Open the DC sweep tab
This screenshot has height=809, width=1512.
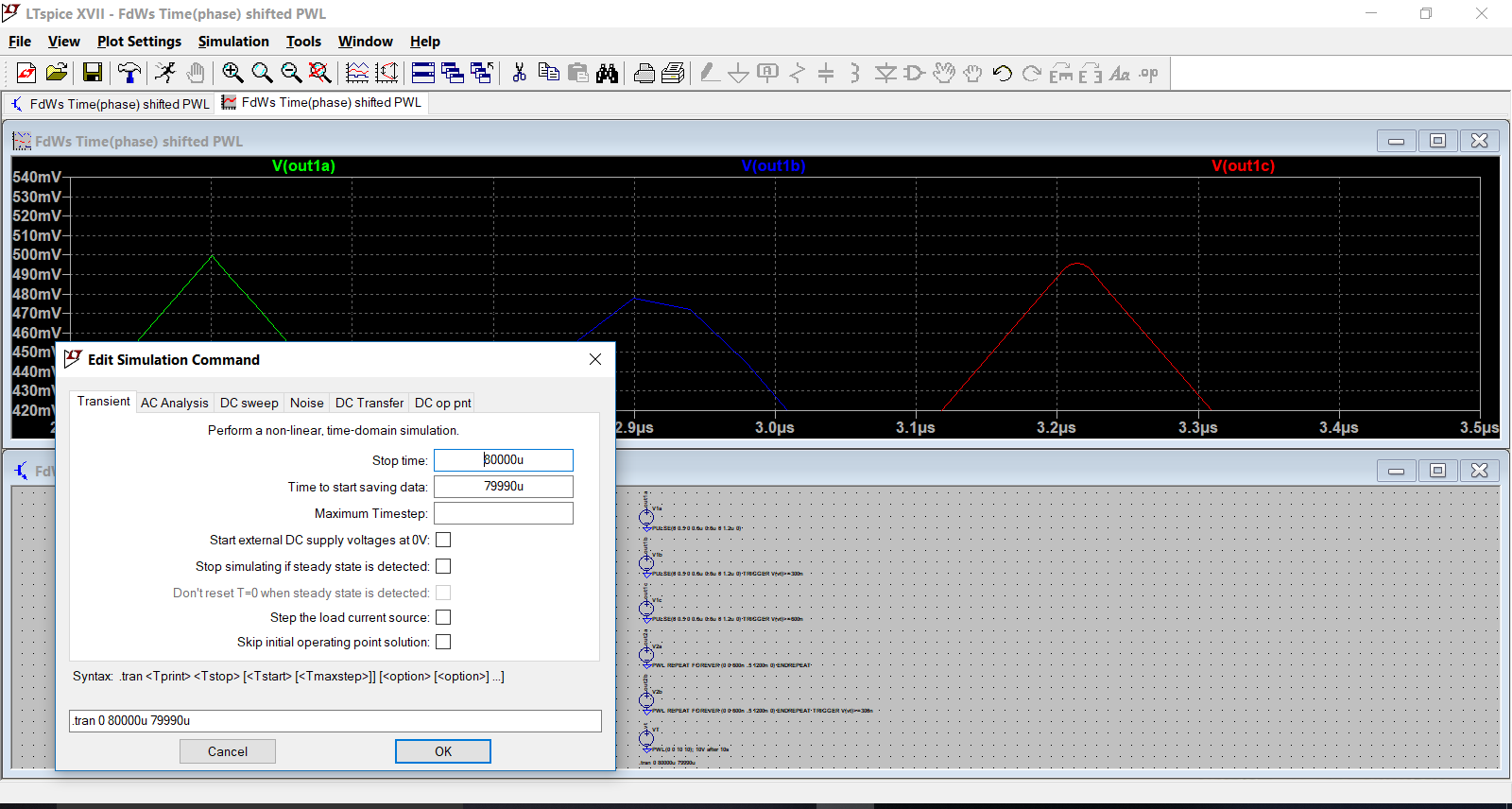tap(249, 403)
